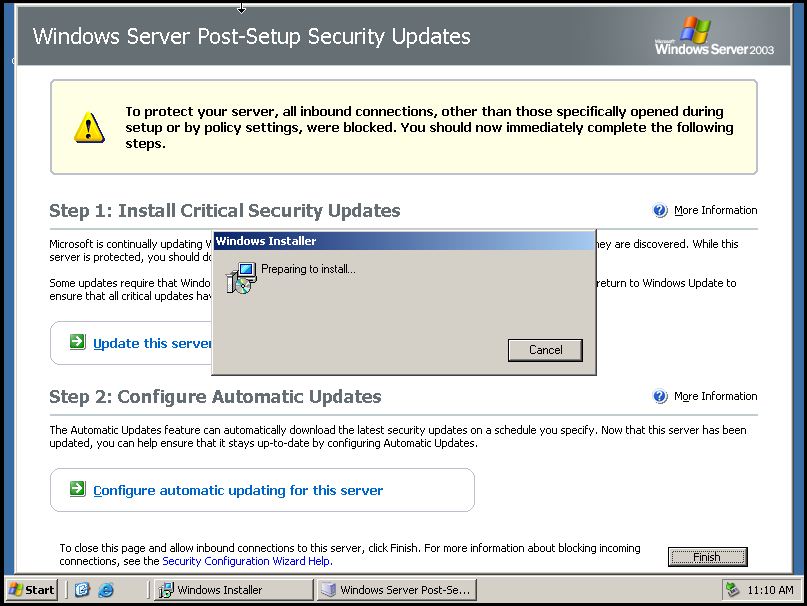Click the green arrow beside Configure automatic updating
Image resolution: width=807 pixels, height=606 pixels.
click(78, 489)
